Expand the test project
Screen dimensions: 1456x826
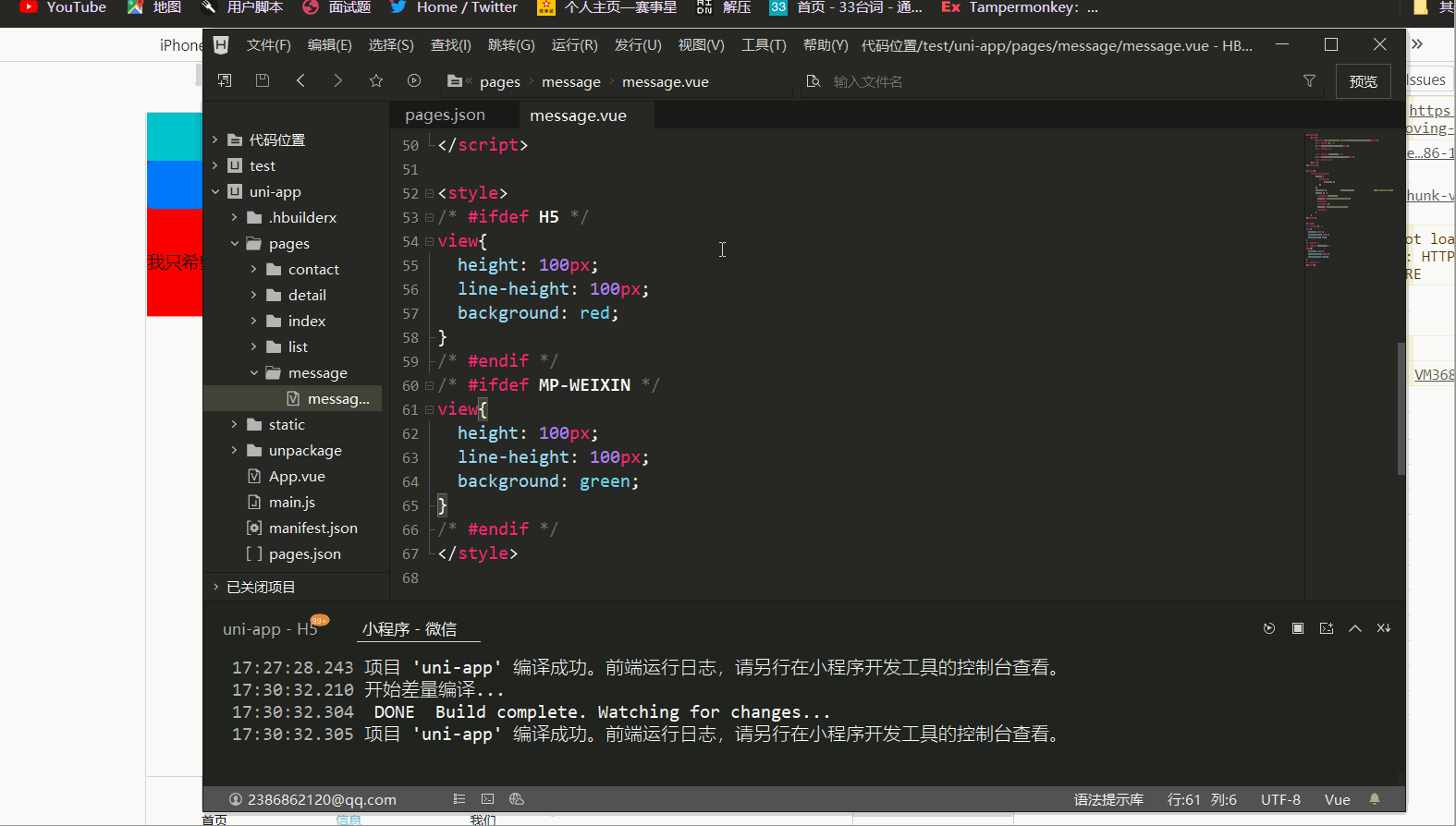click(x=215, y=165)
